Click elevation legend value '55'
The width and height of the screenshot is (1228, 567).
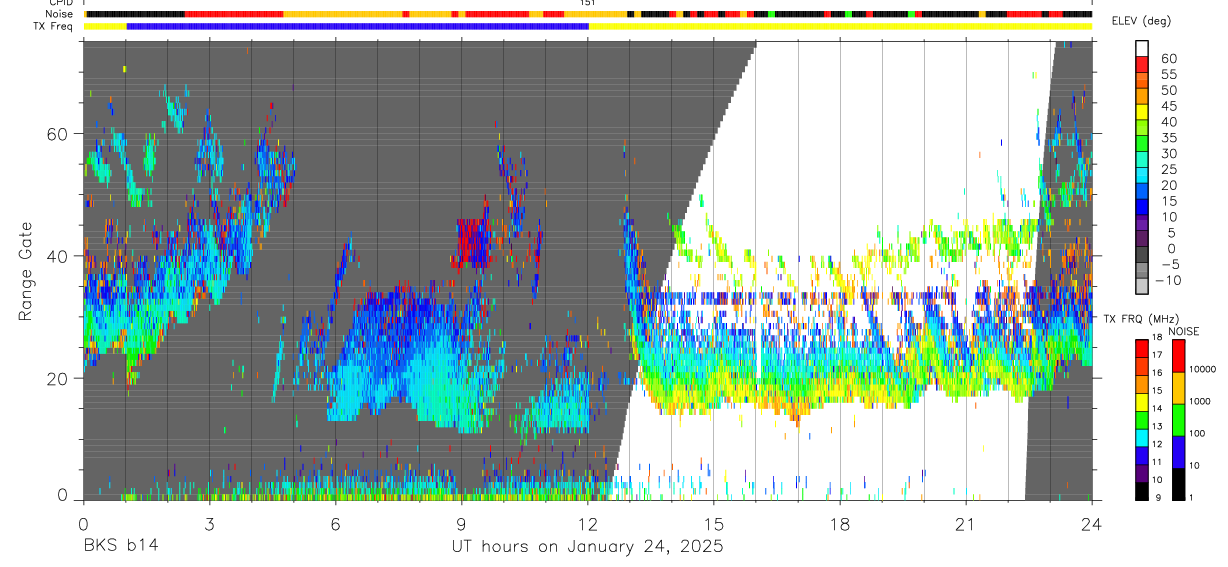pos(1168,74)
